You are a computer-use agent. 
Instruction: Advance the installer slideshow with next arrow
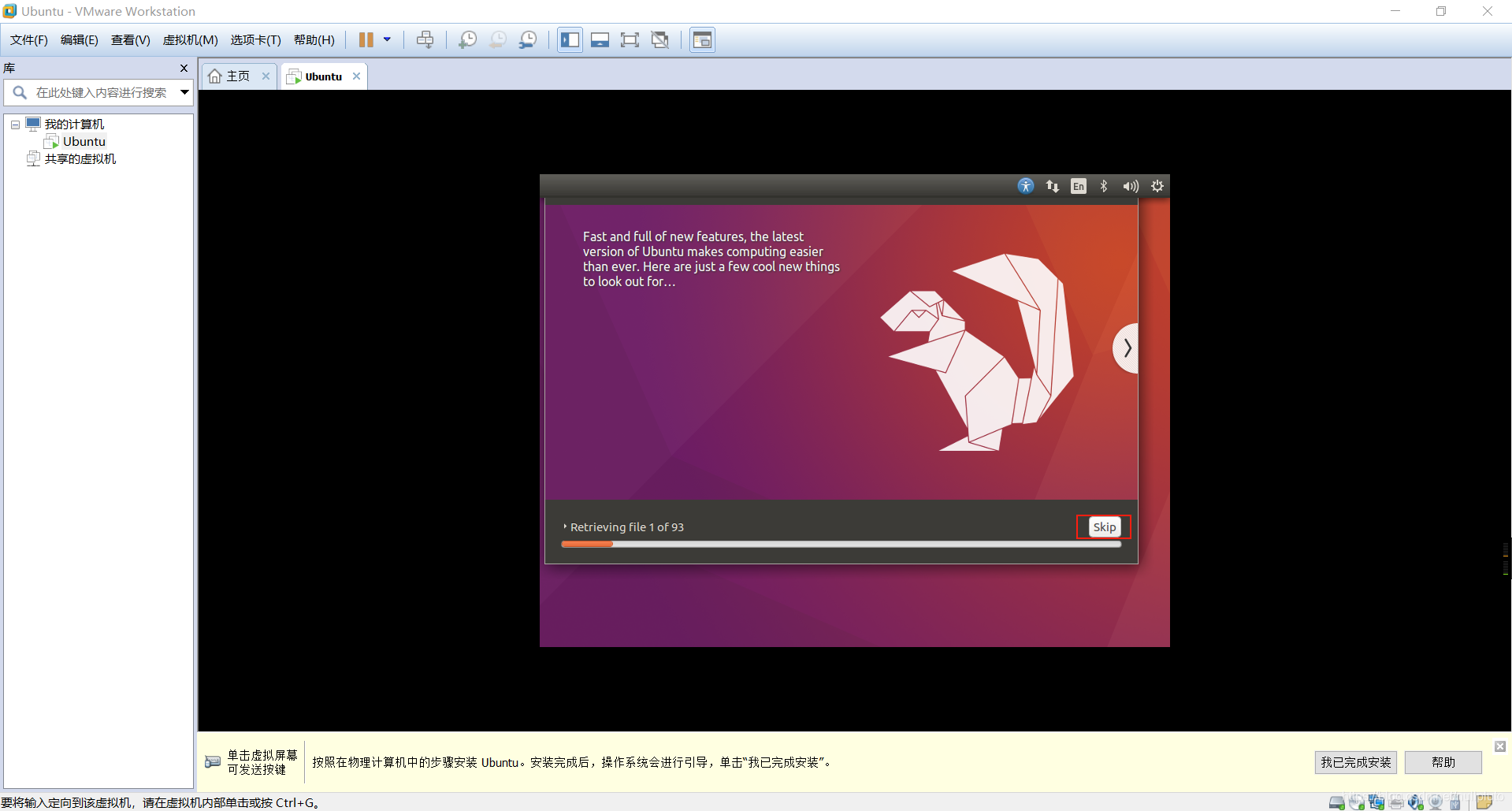click(x=1127, y=348)
